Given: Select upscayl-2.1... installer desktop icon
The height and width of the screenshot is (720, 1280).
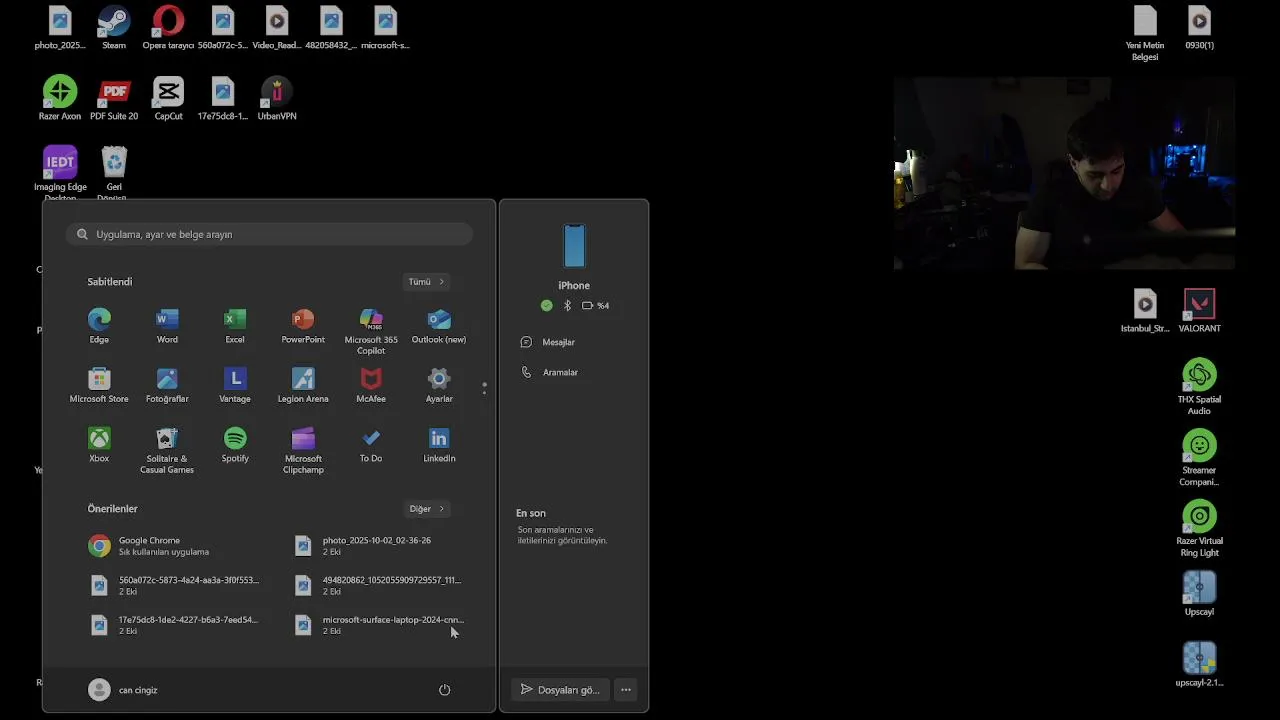Looking at the screenshot, I should [x=1199, y=664].
